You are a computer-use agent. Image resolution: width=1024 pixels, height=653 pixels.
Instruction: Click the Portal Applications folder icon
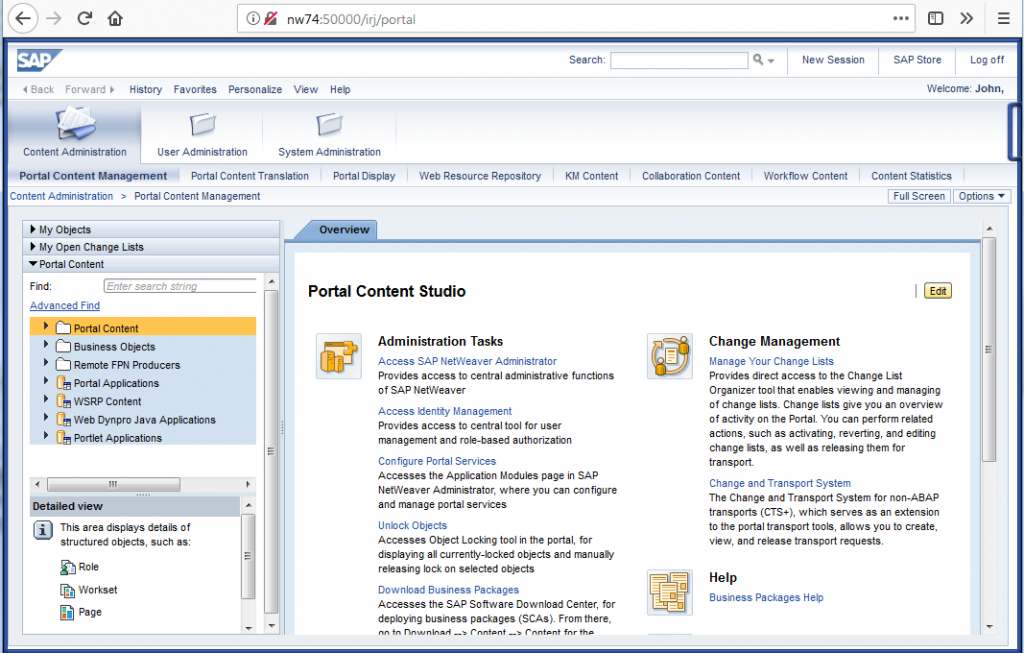pos(63,383)
